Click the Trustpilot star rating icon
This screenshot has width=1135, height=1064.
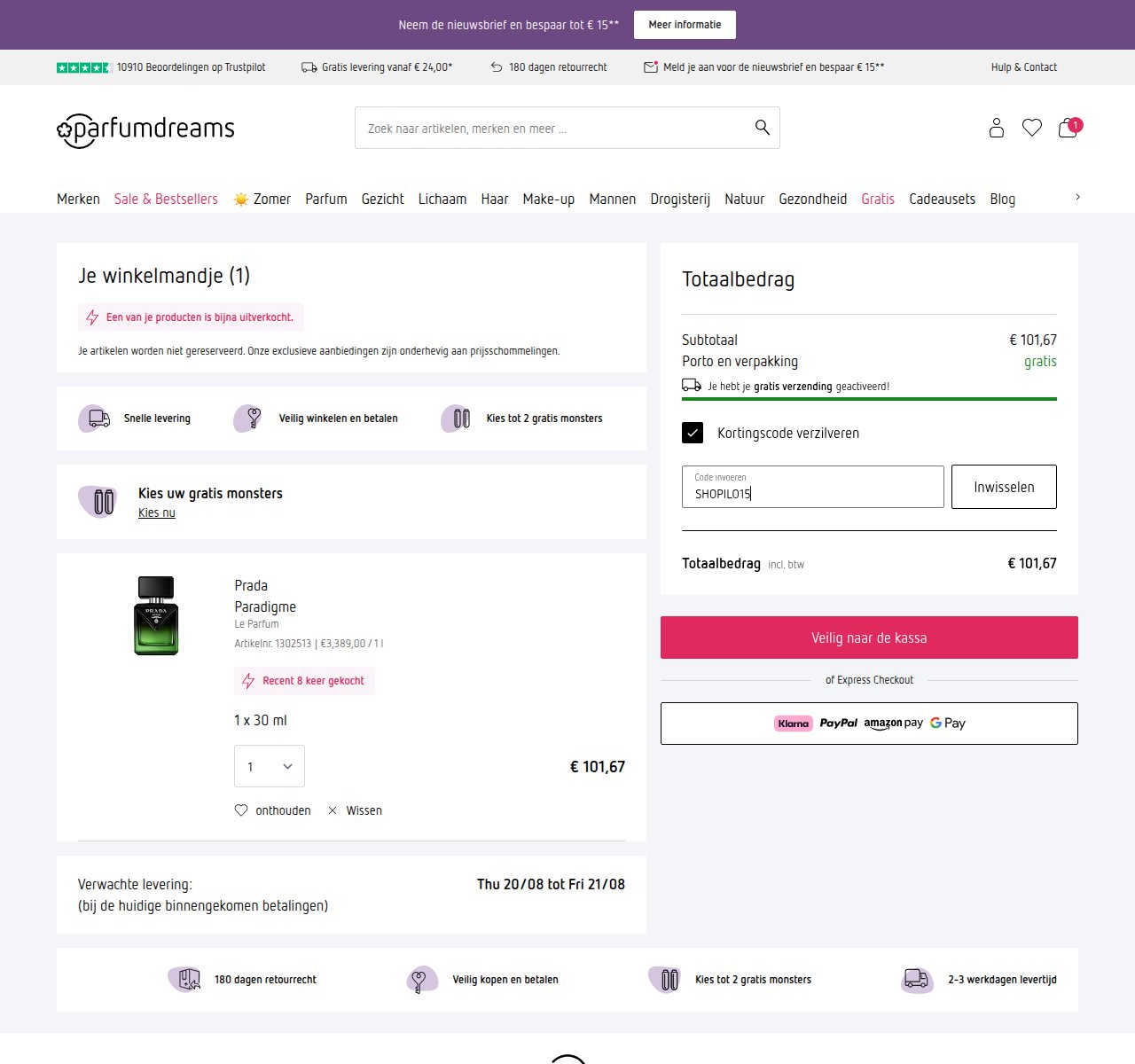[x=83, y=67]
